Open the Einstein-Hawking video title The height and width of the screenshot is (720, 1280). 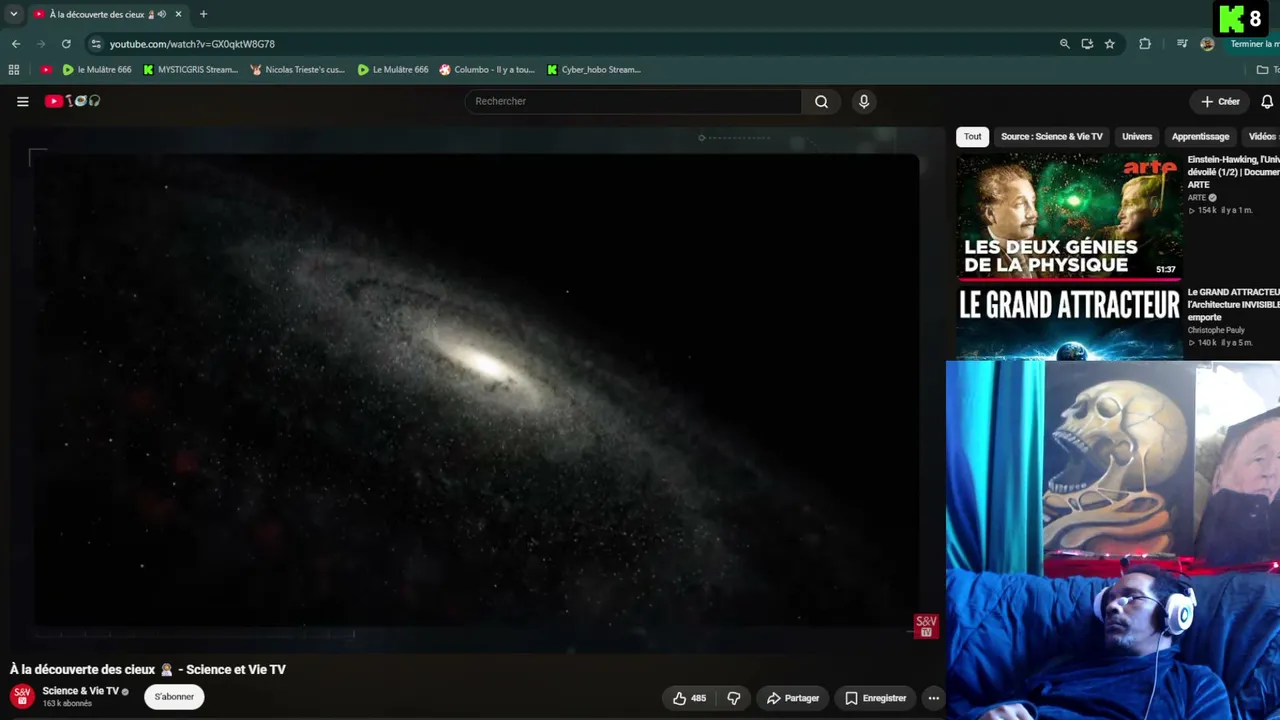tap(1233, 172)
